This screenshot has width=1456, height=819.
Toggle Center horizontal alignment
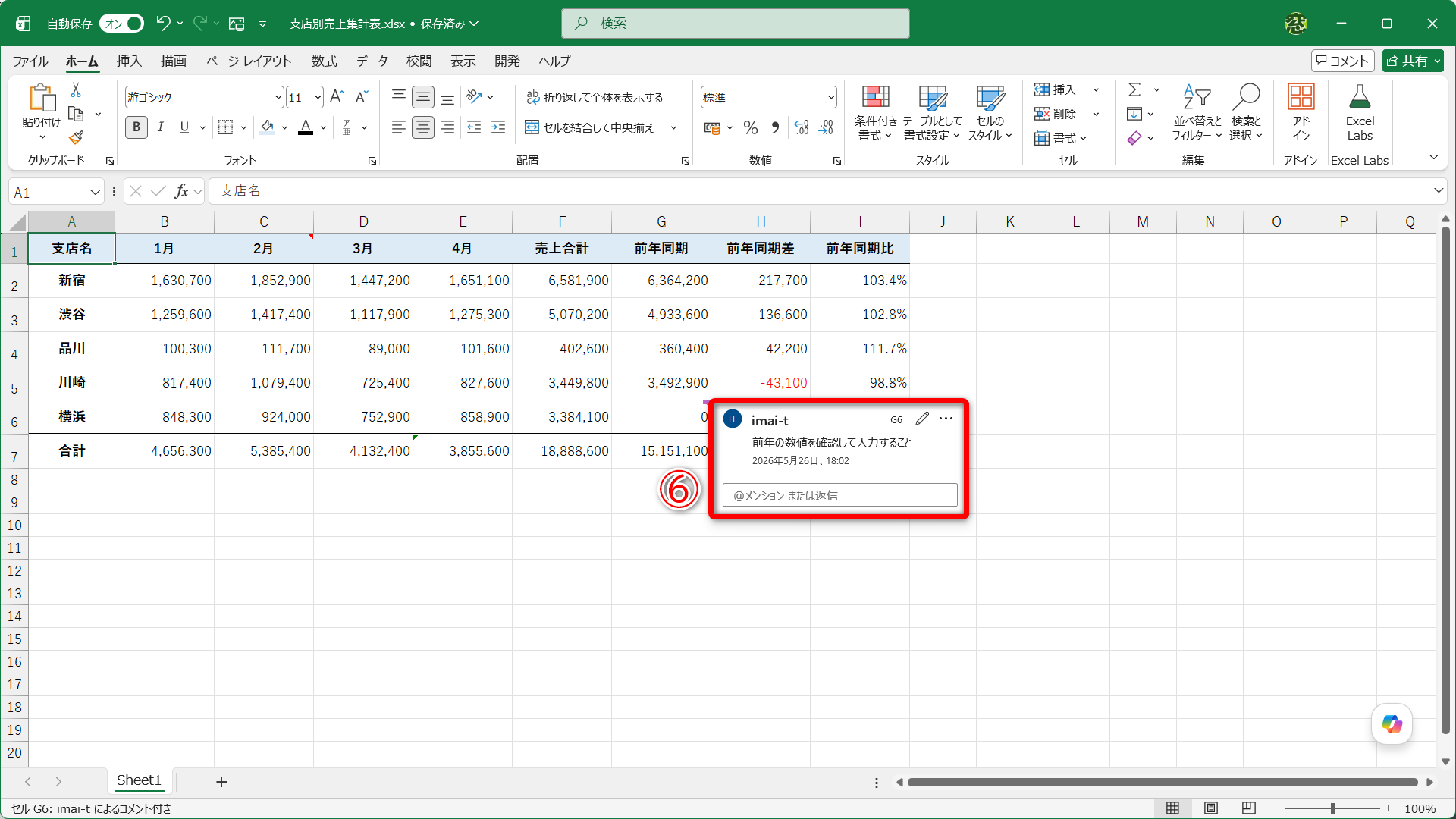423,127
